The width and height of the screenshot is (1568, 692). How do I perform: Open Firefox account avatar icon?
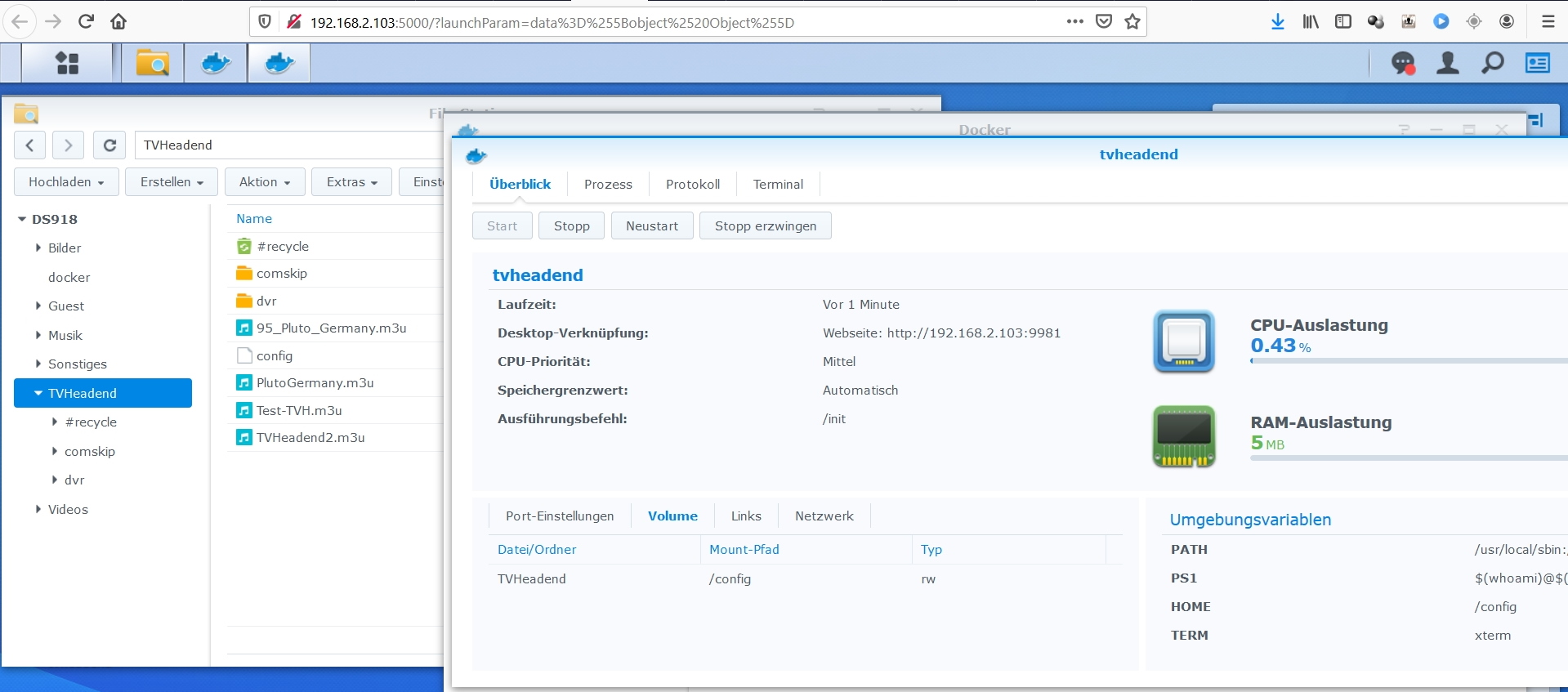1507,22
